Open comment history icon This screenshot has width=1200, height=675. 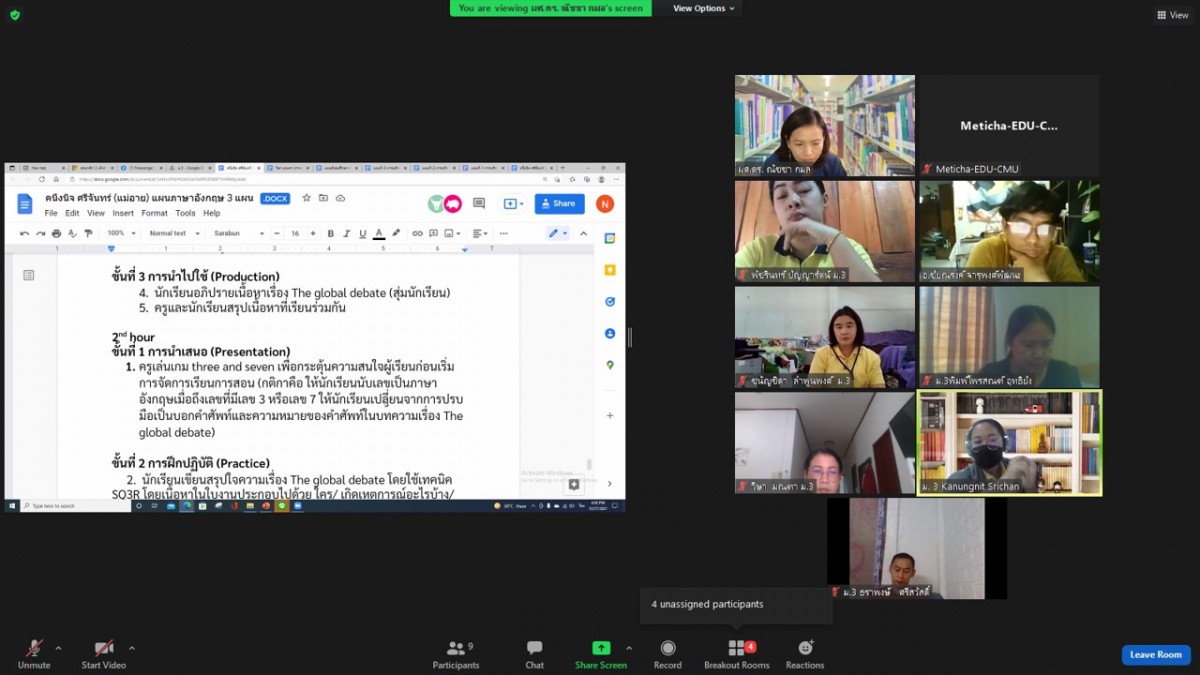tap(479, 204)
